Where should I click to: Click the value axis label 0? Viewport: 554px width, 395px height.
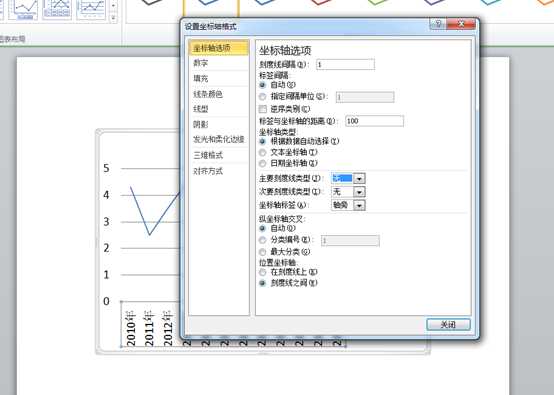point(106,301)
